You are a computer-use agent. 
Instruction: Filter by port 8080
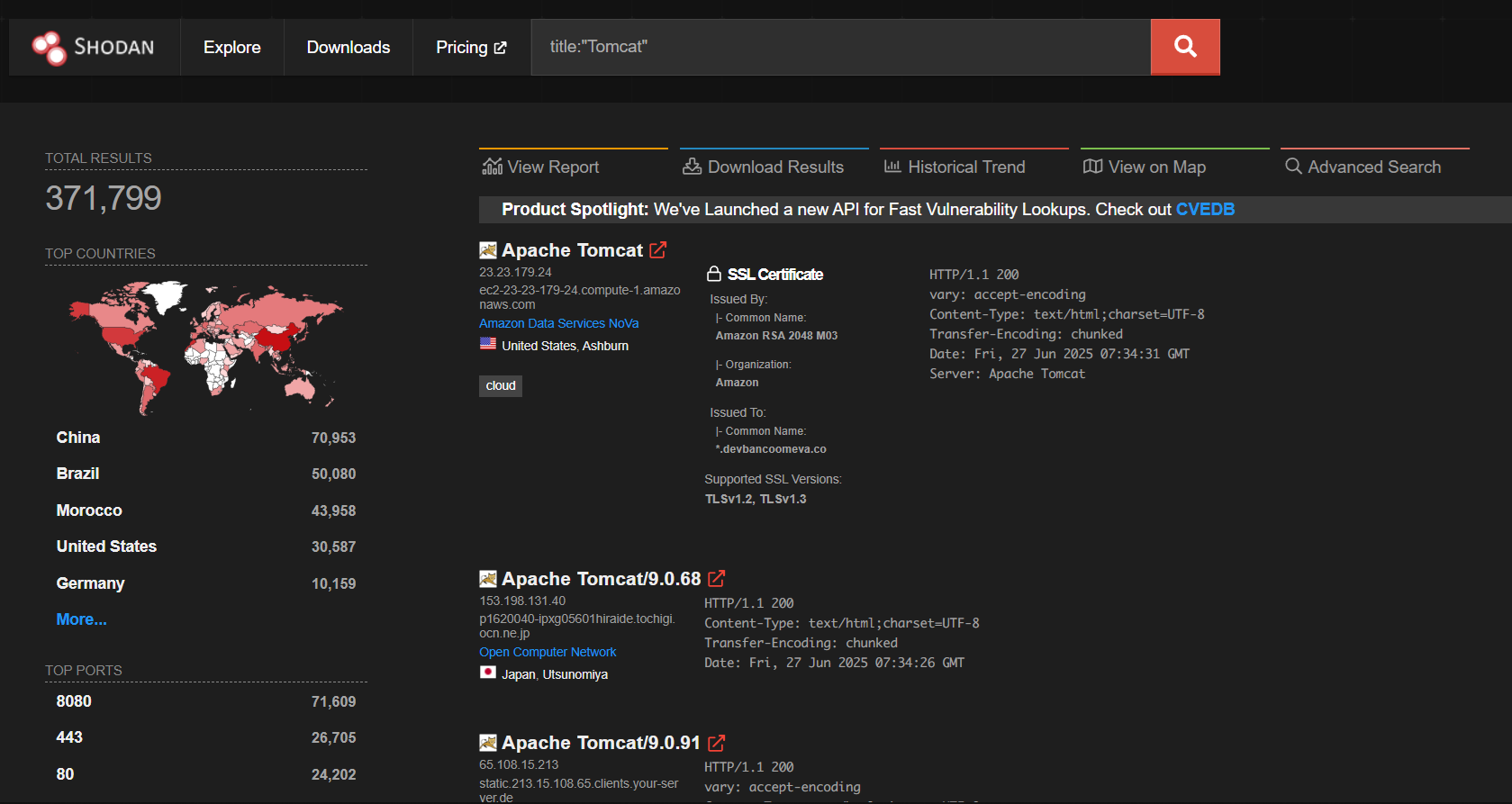(x=74, y=701)
